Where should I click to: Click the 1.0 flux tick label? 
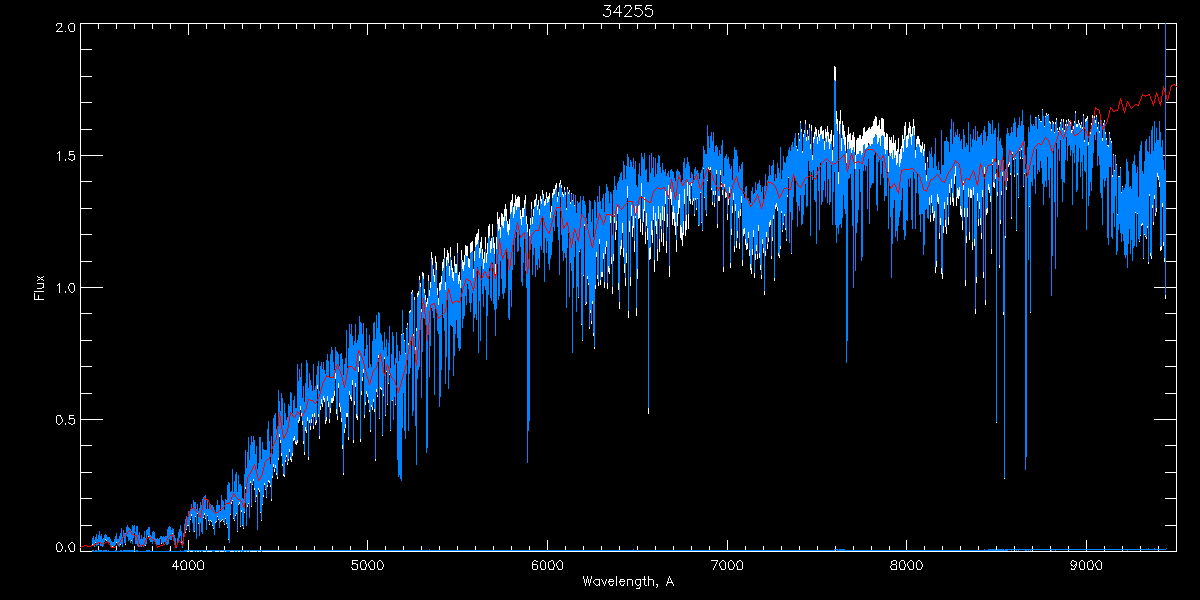[64, 288]
